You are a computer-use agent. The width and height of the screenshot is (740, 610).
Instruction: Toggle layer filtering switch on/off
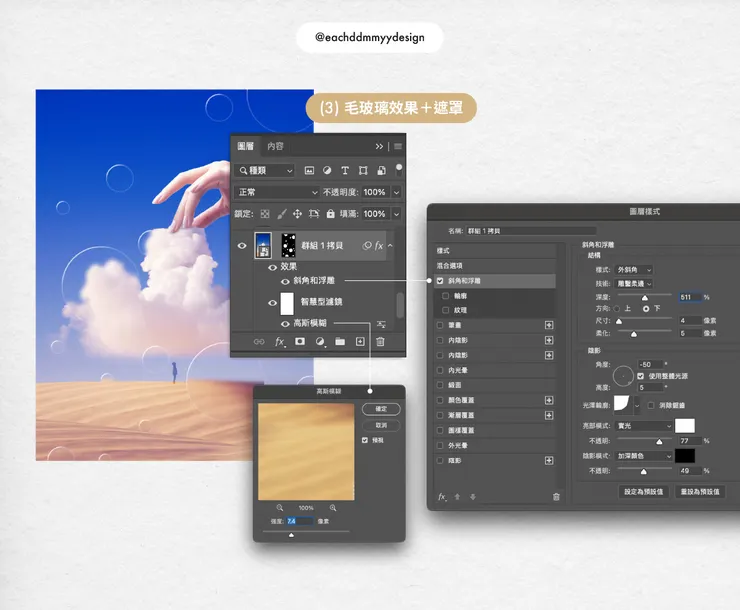399,170
